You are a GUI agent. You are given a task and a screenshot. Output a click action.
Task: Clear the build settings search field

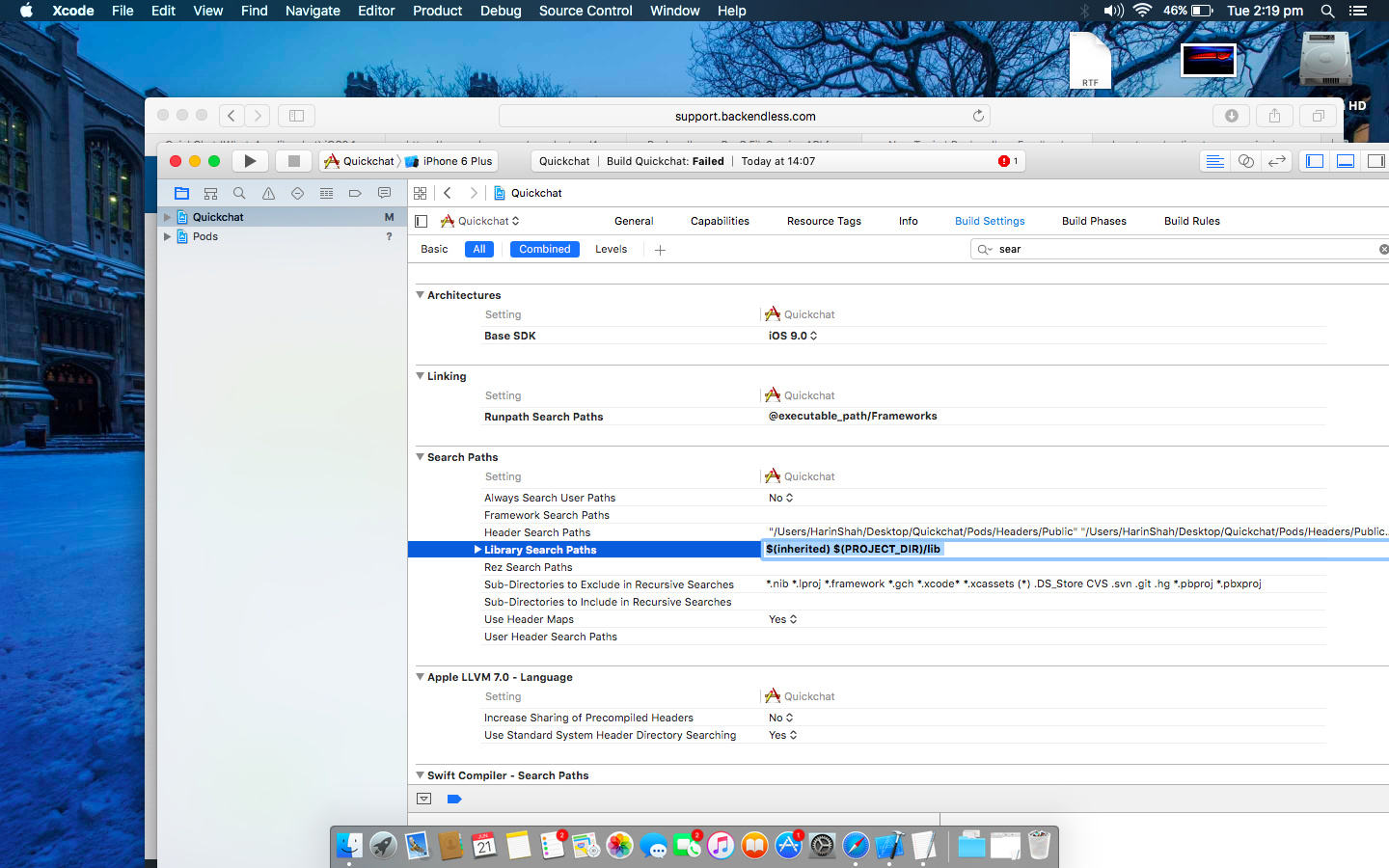point(1383,249)
